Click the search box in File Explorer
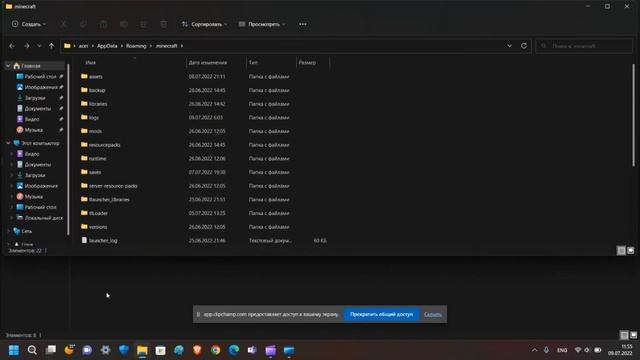This screenshot has height=360, width=640. point(584,46)
